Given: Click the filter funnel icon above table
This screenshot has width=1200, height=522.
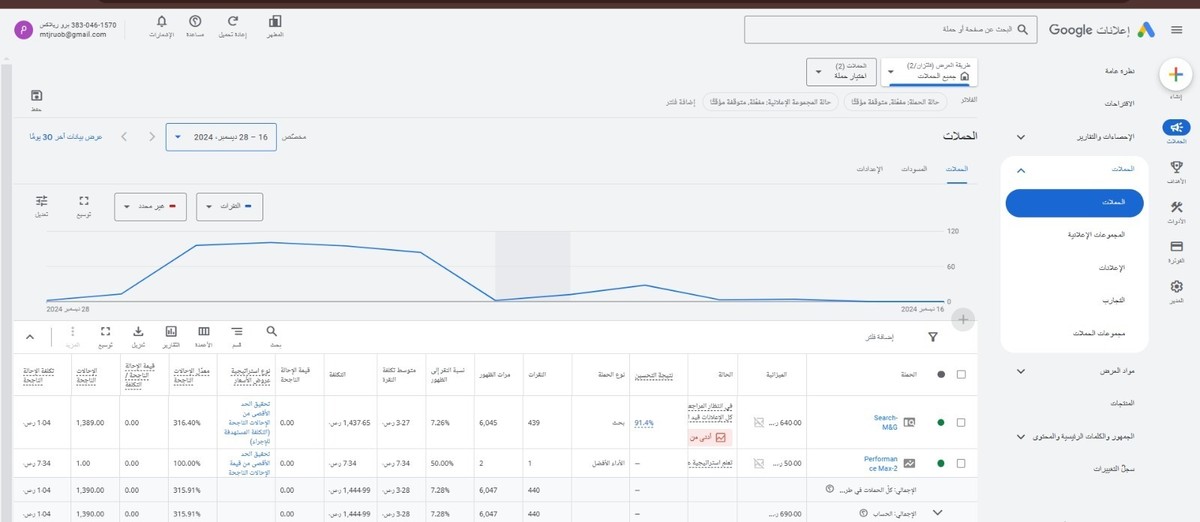Looking at the screenshot, I should coord(933,338).
